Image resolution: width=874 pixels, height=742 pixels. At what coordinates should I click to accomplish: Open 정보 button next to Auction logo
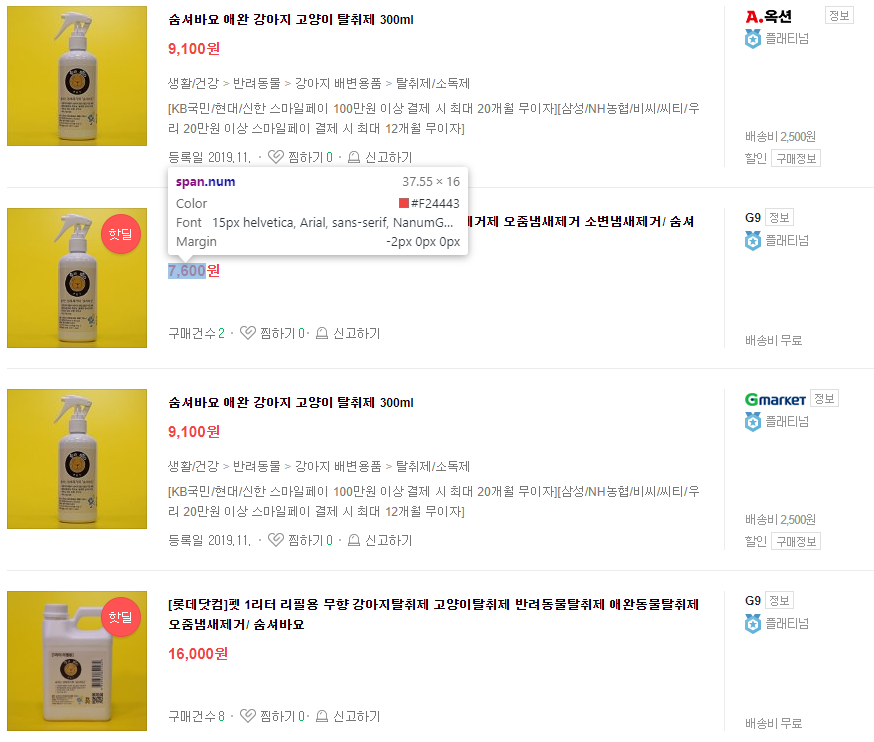tap(839, 16)
